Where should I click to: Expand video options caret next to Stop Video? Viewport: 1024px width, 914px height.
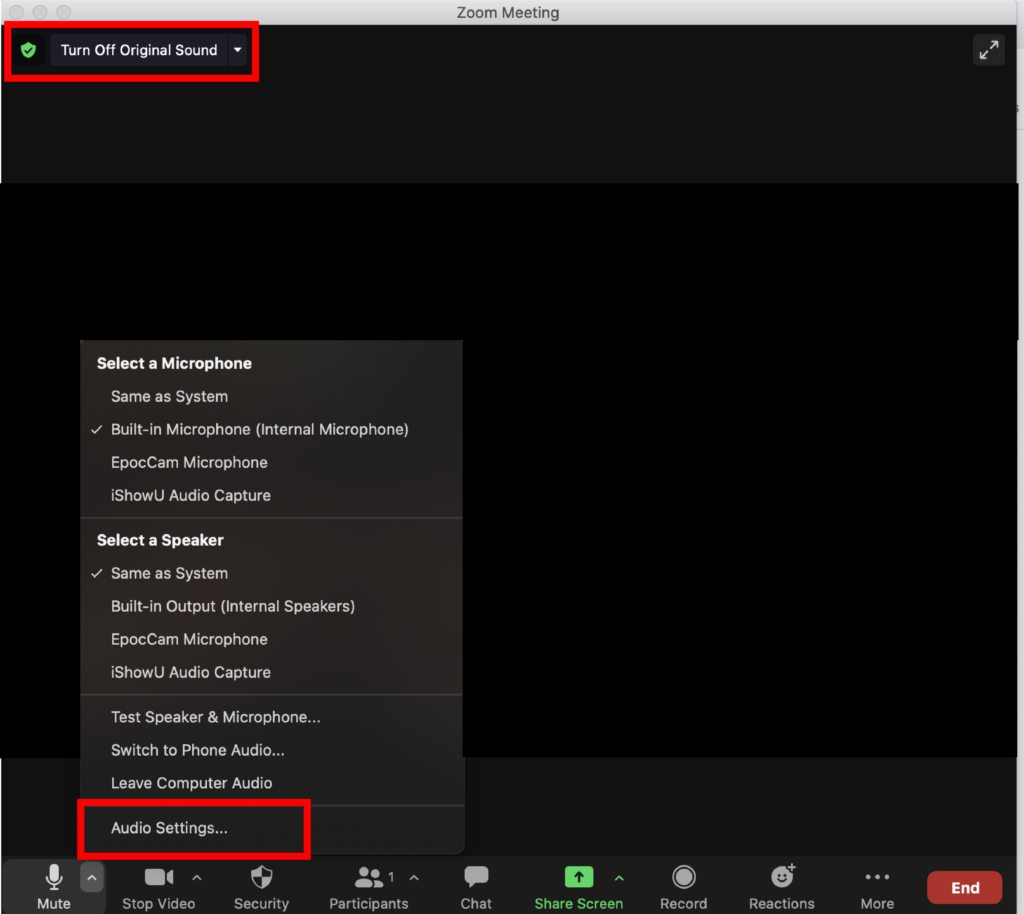coord(197,878)
